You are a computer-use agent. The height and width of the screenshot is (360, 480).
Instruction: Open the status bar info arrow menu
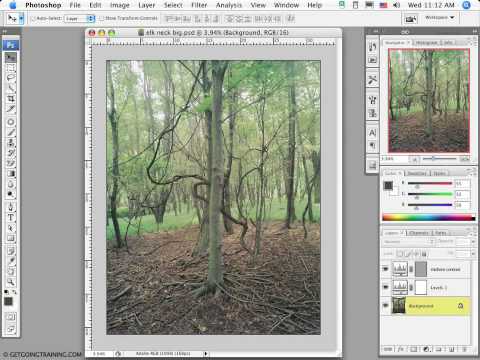[x=206, y=354]
